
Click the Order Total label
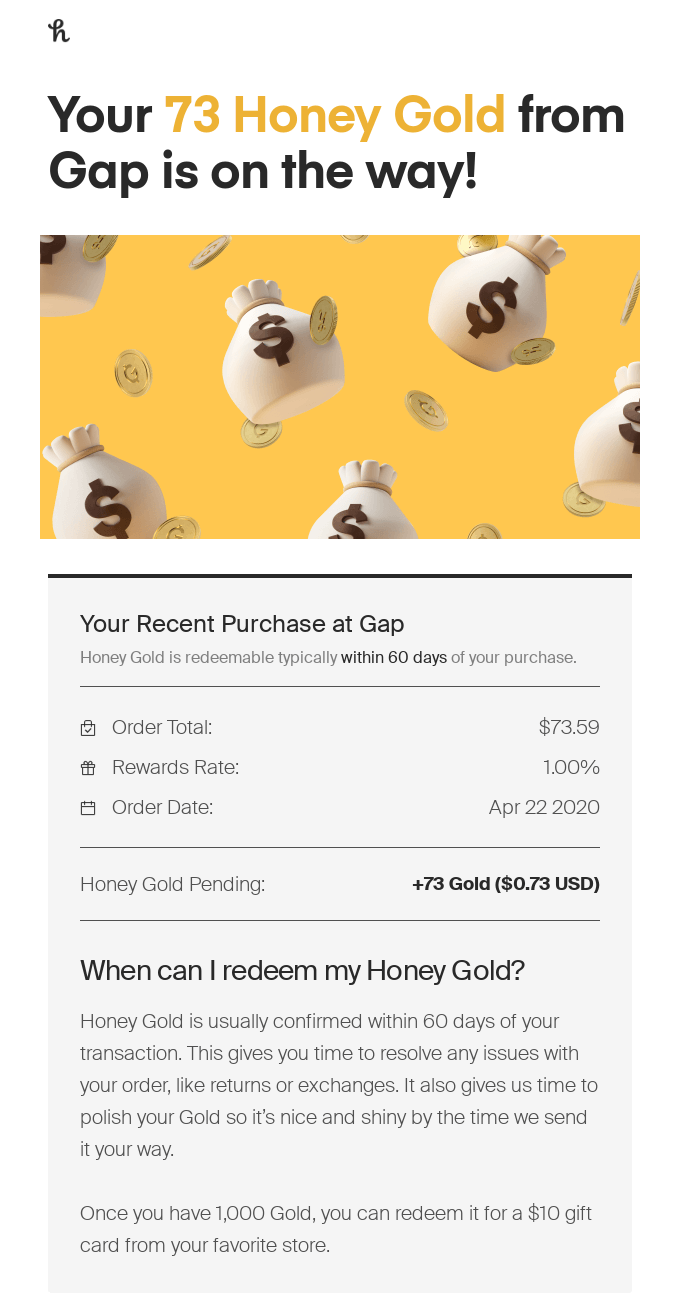162,727
